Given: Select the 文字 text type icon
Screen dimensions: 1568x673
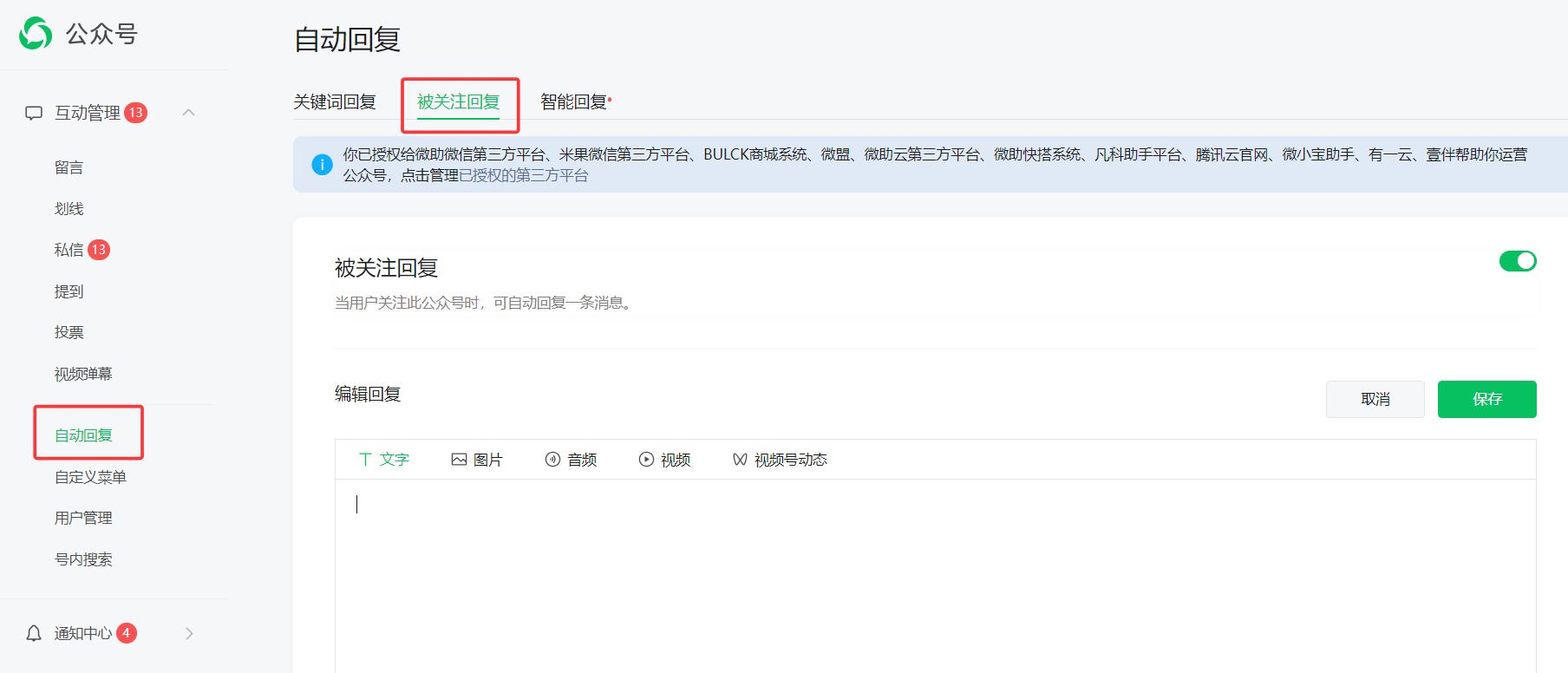Looking at the screenshot, I should (365, 460).
